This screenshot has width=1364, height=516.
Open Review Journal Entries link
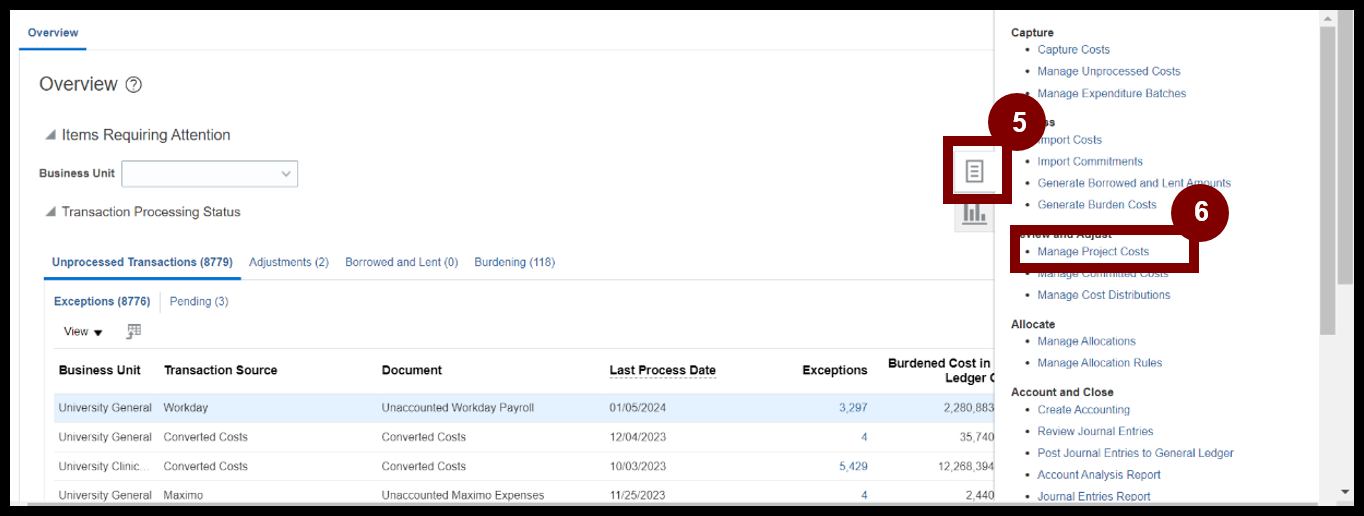(1095, 431)
